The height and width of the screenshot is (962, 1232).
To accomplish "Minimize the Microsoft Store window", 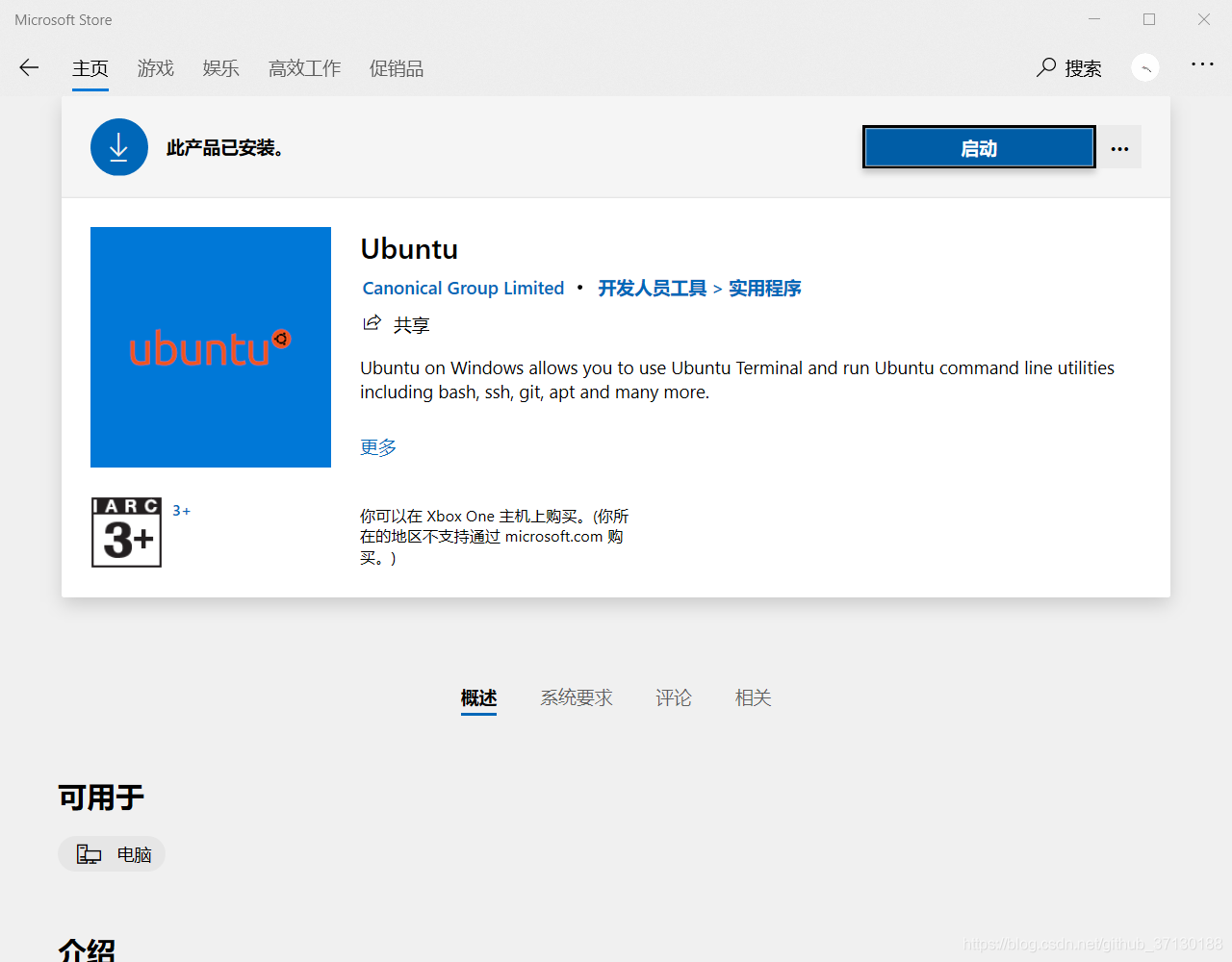I will click(x=1094, y=19).
